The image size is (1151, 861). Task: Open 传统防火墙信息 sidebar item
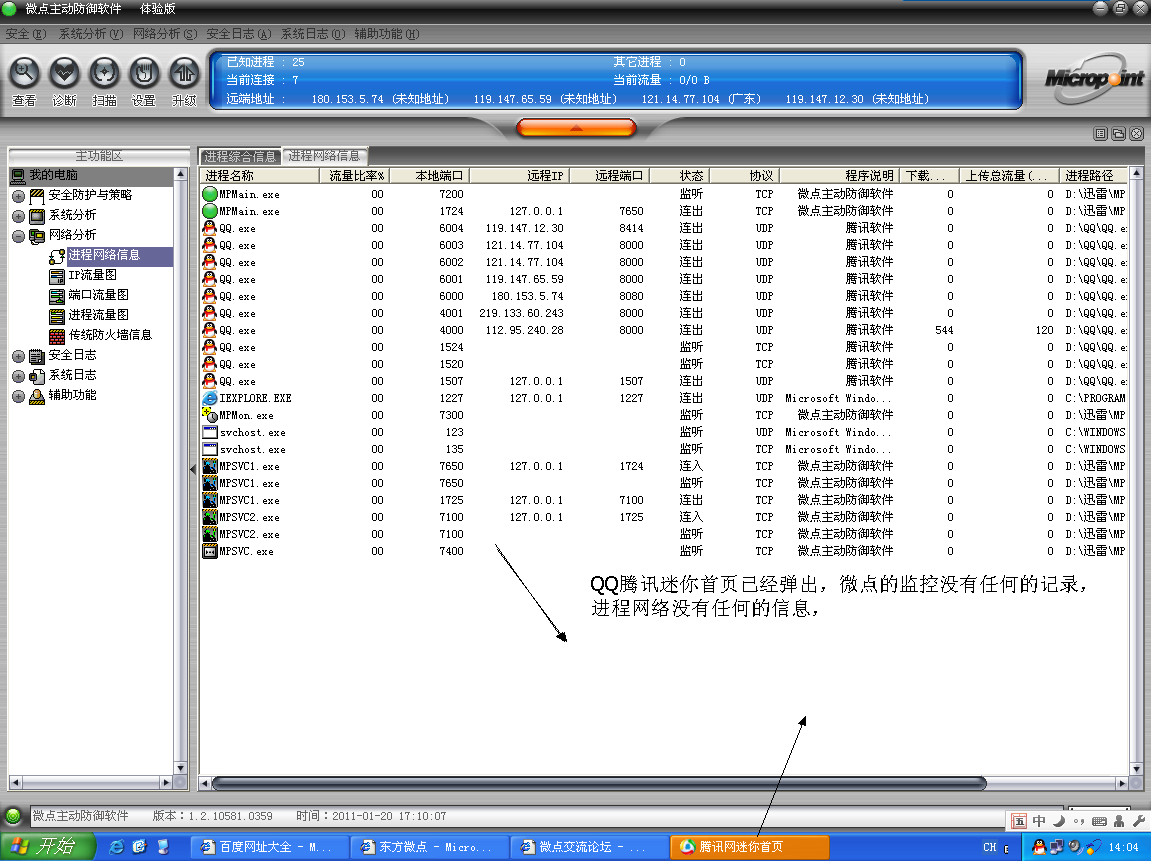[x=110, y=335]
